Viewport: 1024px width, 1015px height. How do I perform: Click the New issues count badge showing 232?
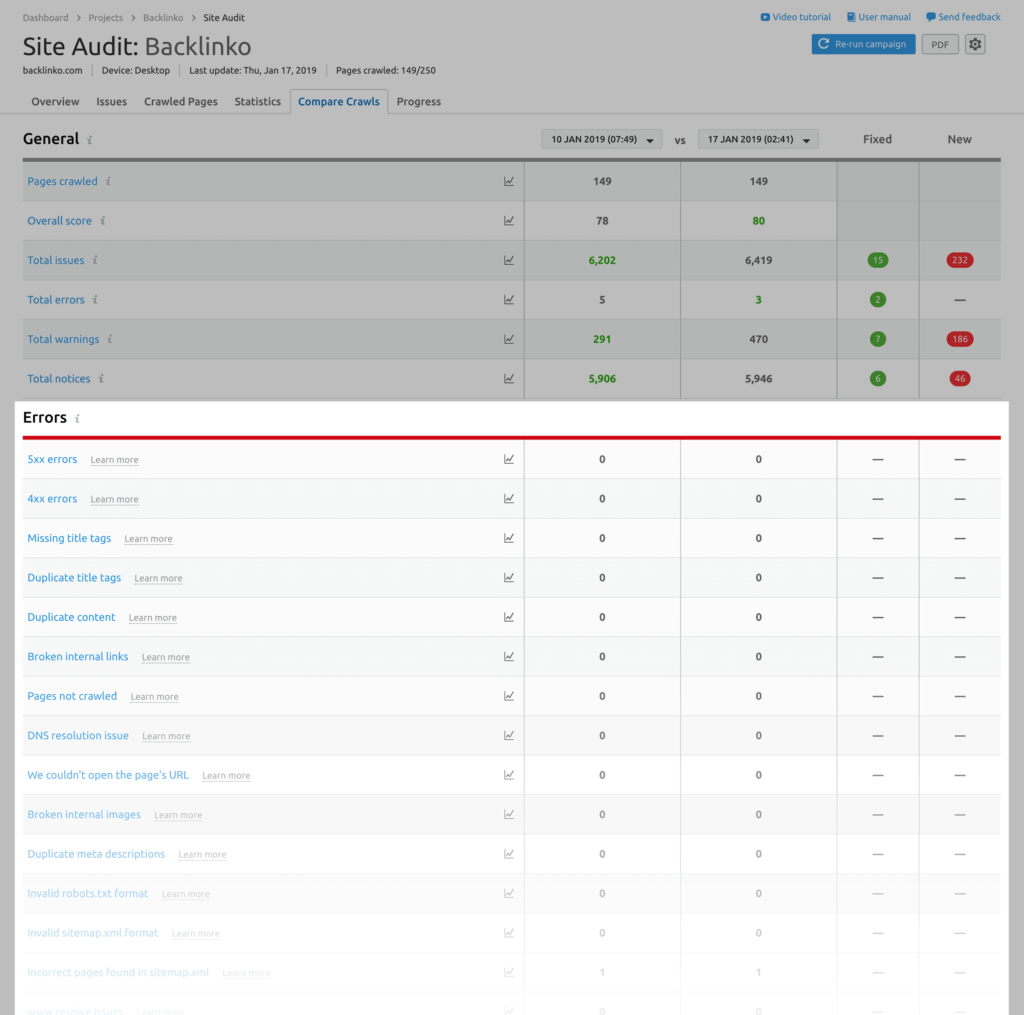pos(959,260)
